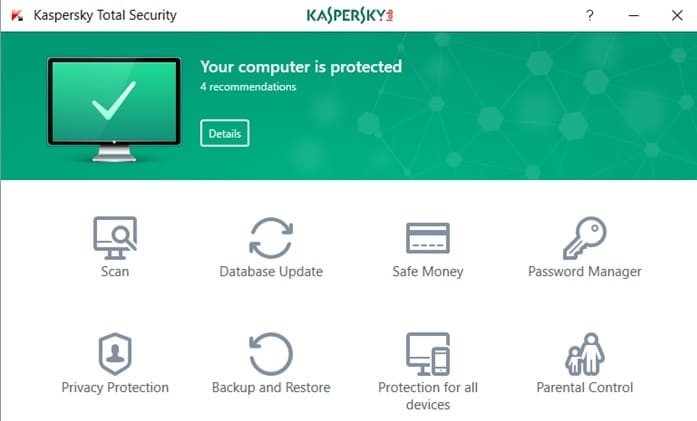Click the Database Update label

(x=271, y=272)
